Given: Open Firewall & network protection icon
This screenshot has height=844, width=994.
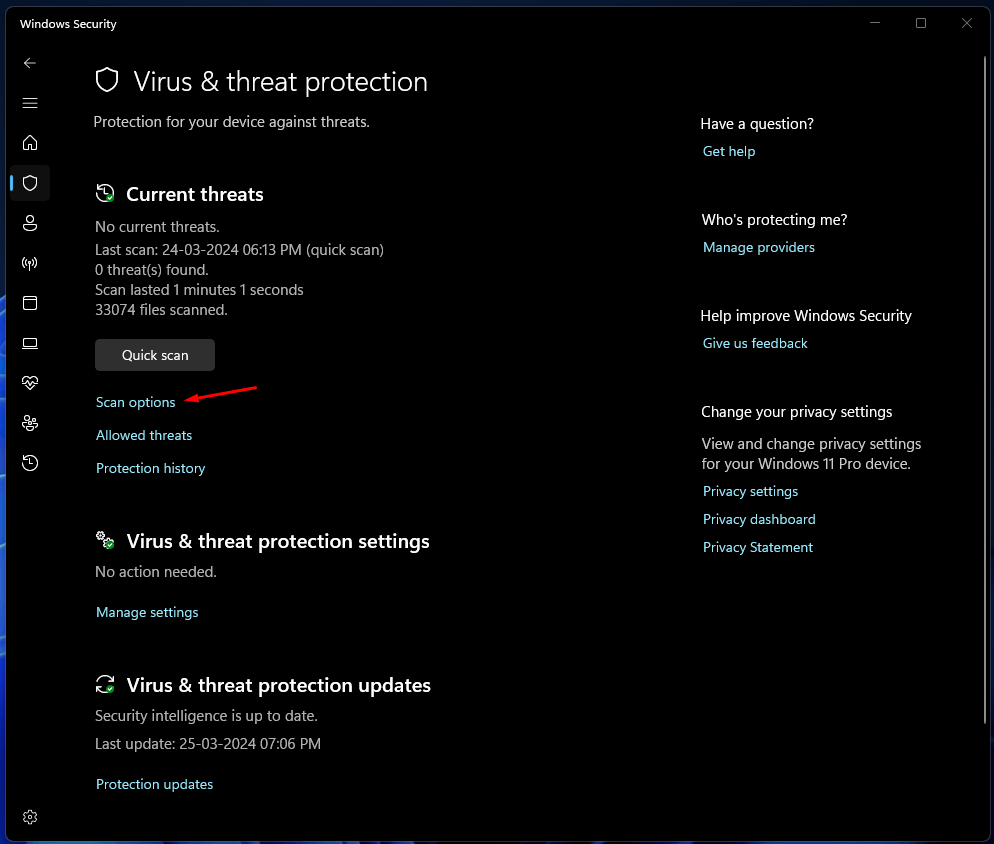Looking at the screenshot, I should pos(30,264).
